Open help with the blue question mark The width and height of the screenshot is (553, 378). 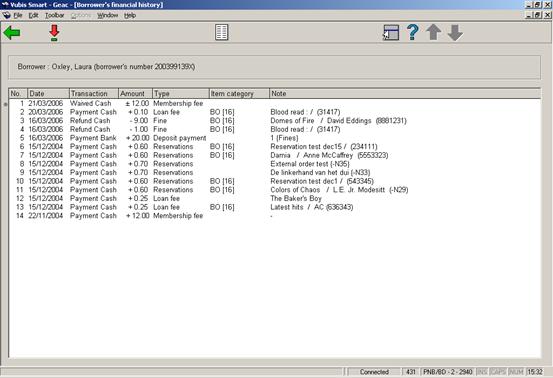413,32
